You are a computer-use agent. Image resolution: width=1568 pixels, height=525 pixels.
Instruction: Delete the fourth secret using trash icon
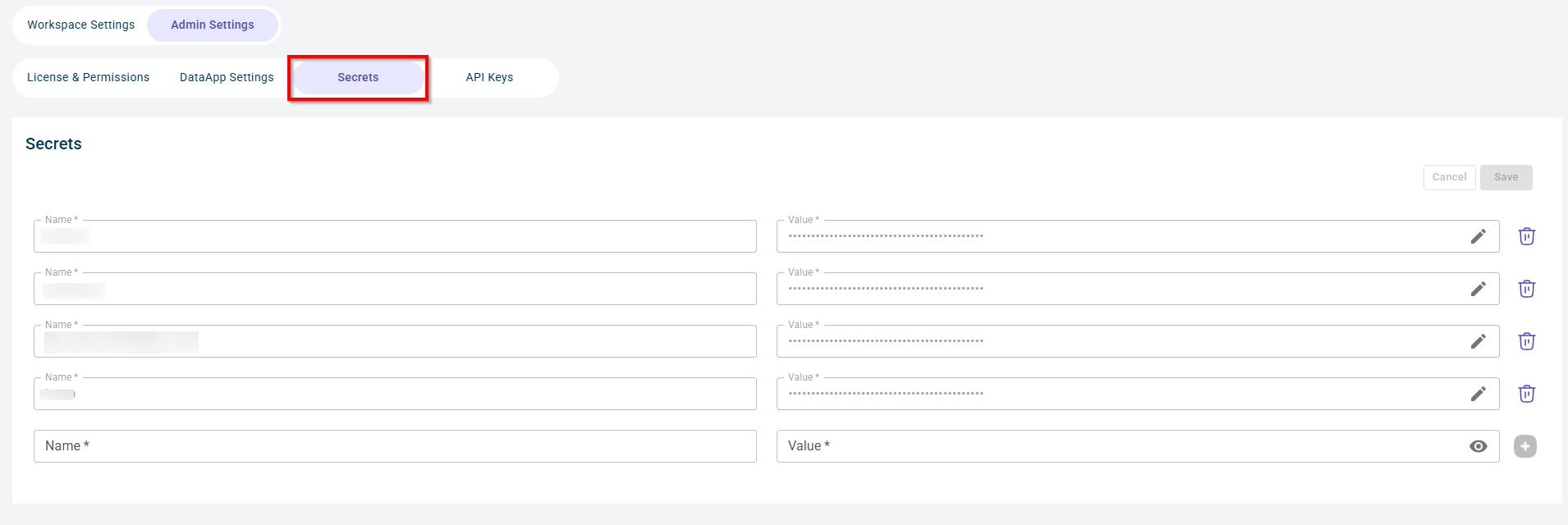point(1526,394)
